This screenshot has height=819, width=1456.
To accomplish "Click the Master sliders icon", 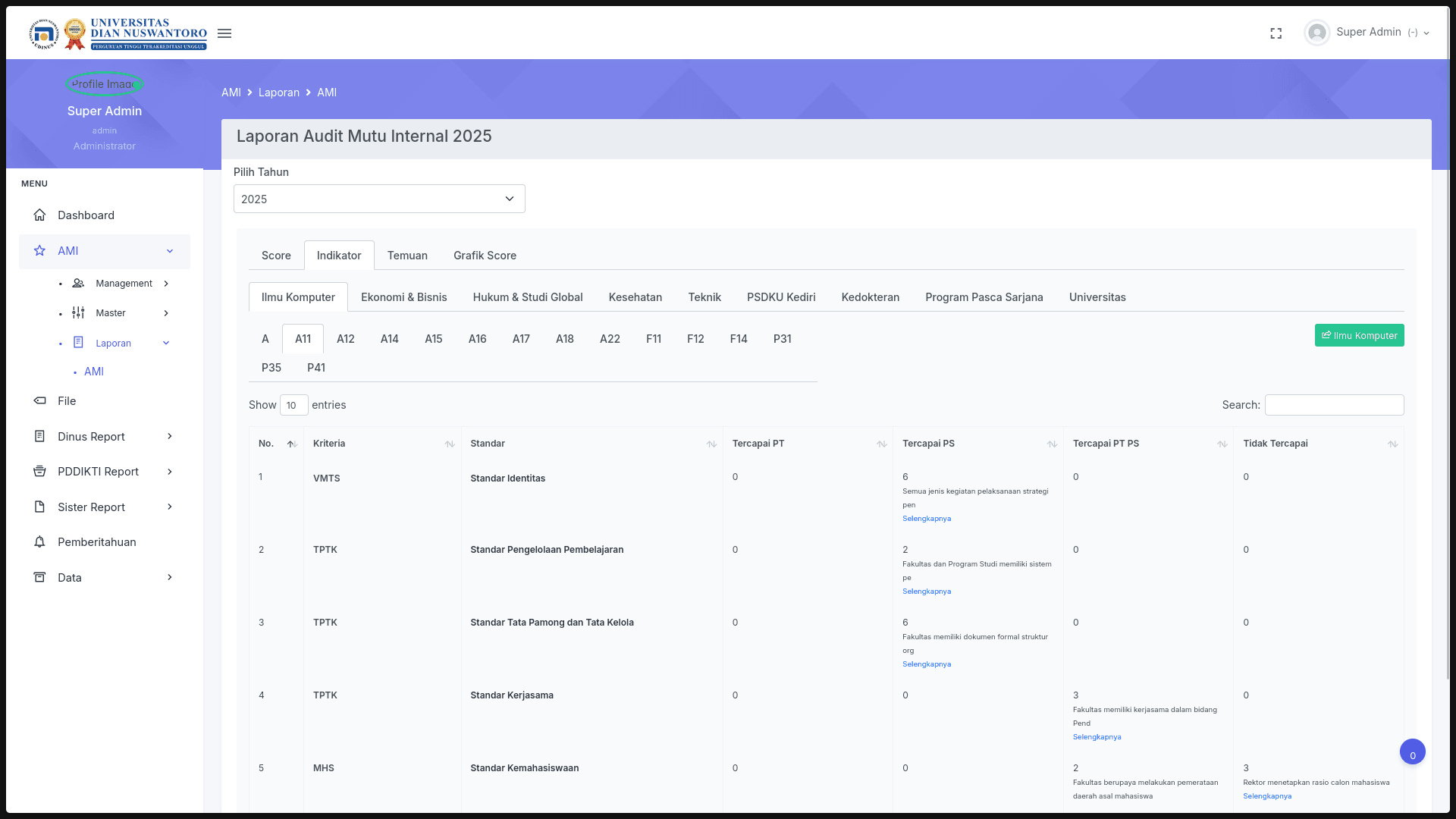I will [x=78, y=313].
